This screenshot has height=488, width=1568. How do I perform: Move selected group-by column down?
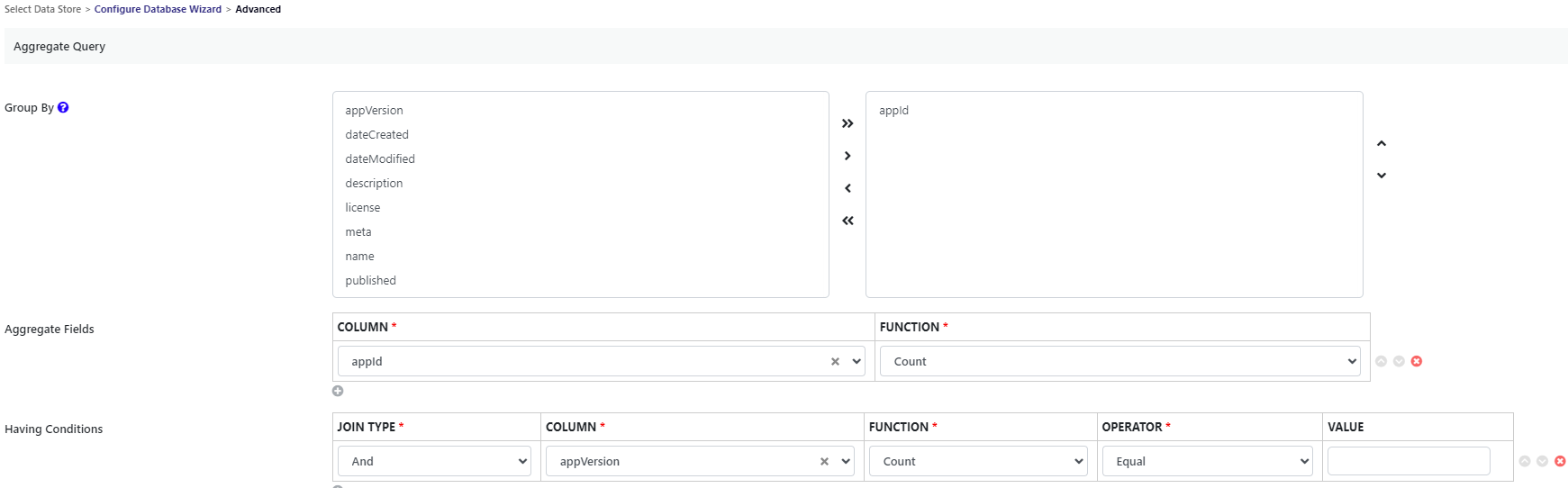1382,176
